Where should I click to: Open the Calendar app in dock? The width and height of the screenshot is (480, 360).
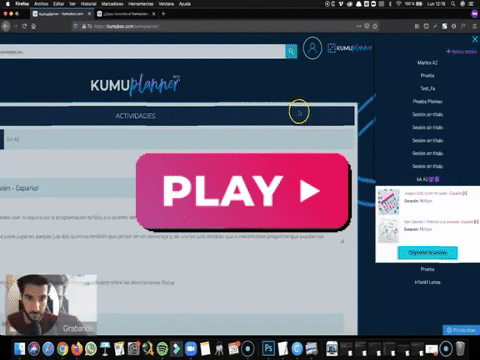[x=234, y=349]
